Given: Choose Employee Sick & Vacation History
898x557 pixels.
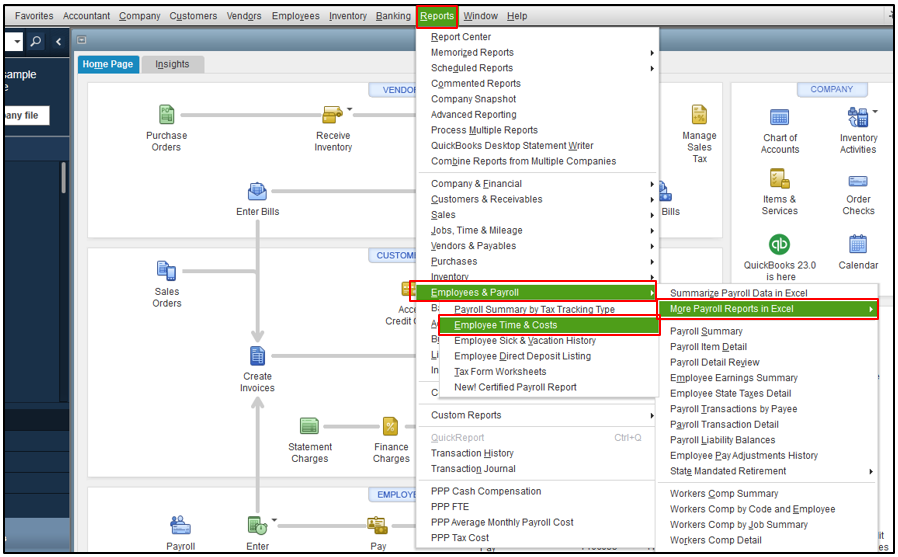Looking at the screenshot, I should coord(525,341).
